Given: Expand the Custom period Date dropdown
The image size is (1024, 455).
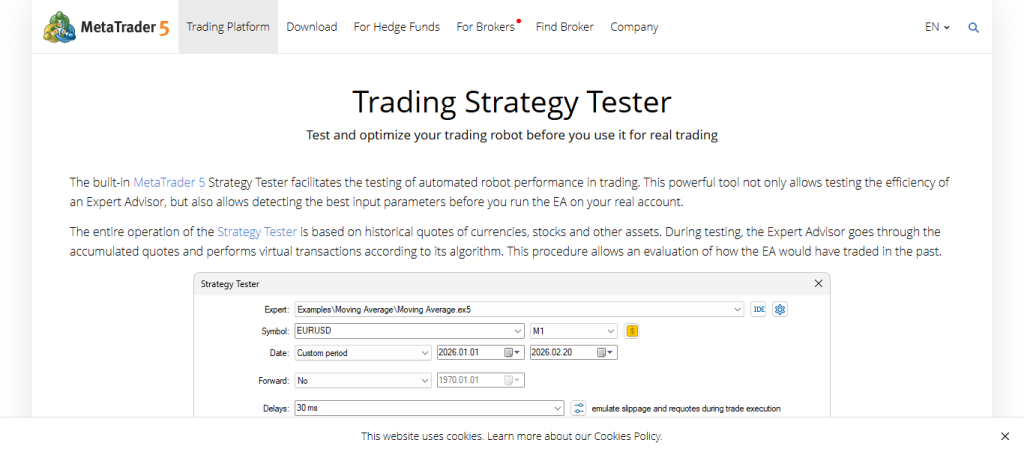Looking at the screenshot, I should pyautogui.click(x=425, y=353).
